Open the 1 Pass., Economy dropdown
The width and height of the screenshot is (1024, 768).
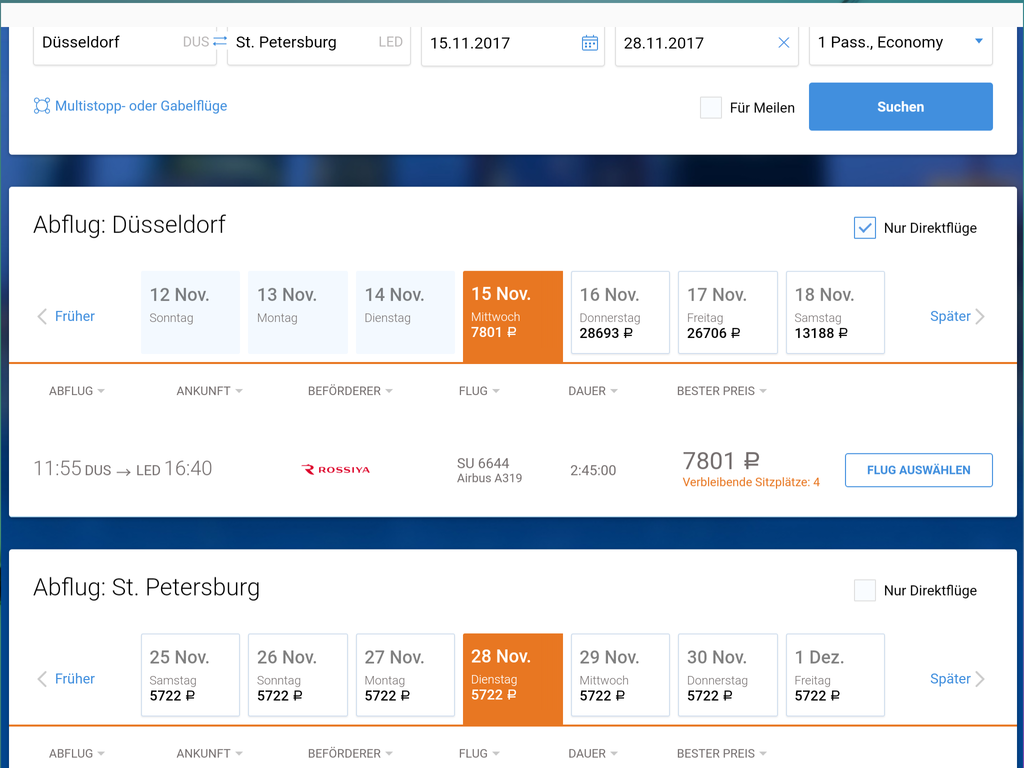(901, 43)
